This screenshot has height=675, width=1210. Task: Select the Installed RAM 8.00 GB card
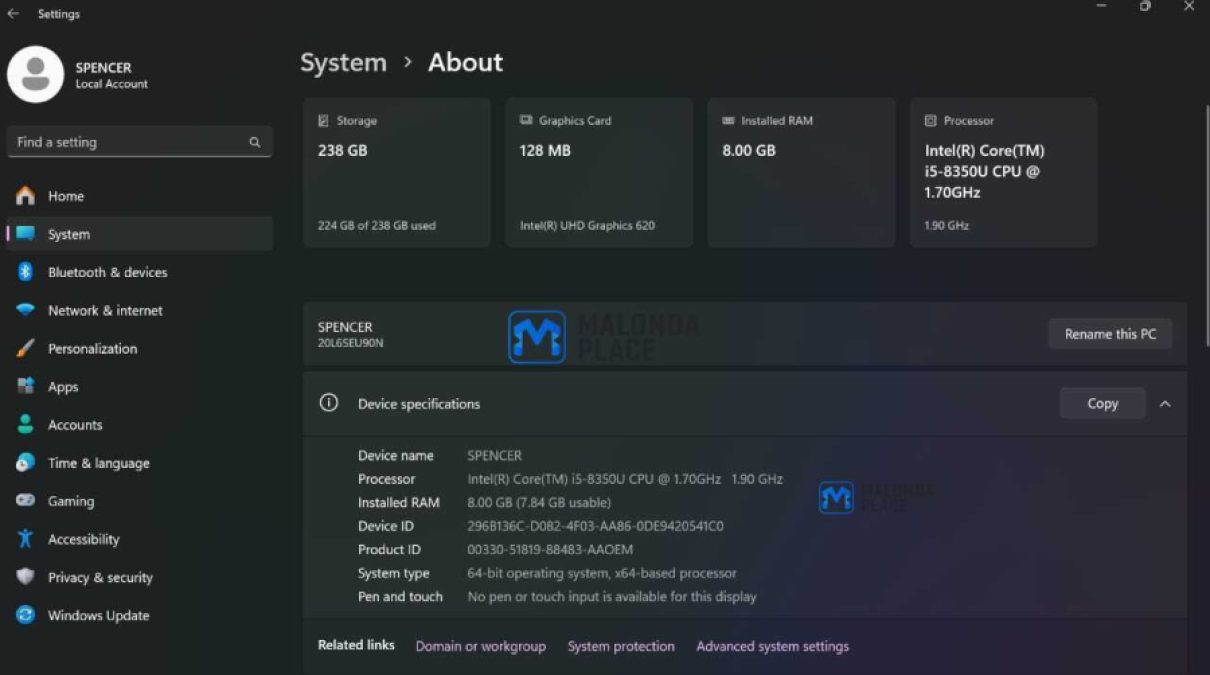[801, 172]
